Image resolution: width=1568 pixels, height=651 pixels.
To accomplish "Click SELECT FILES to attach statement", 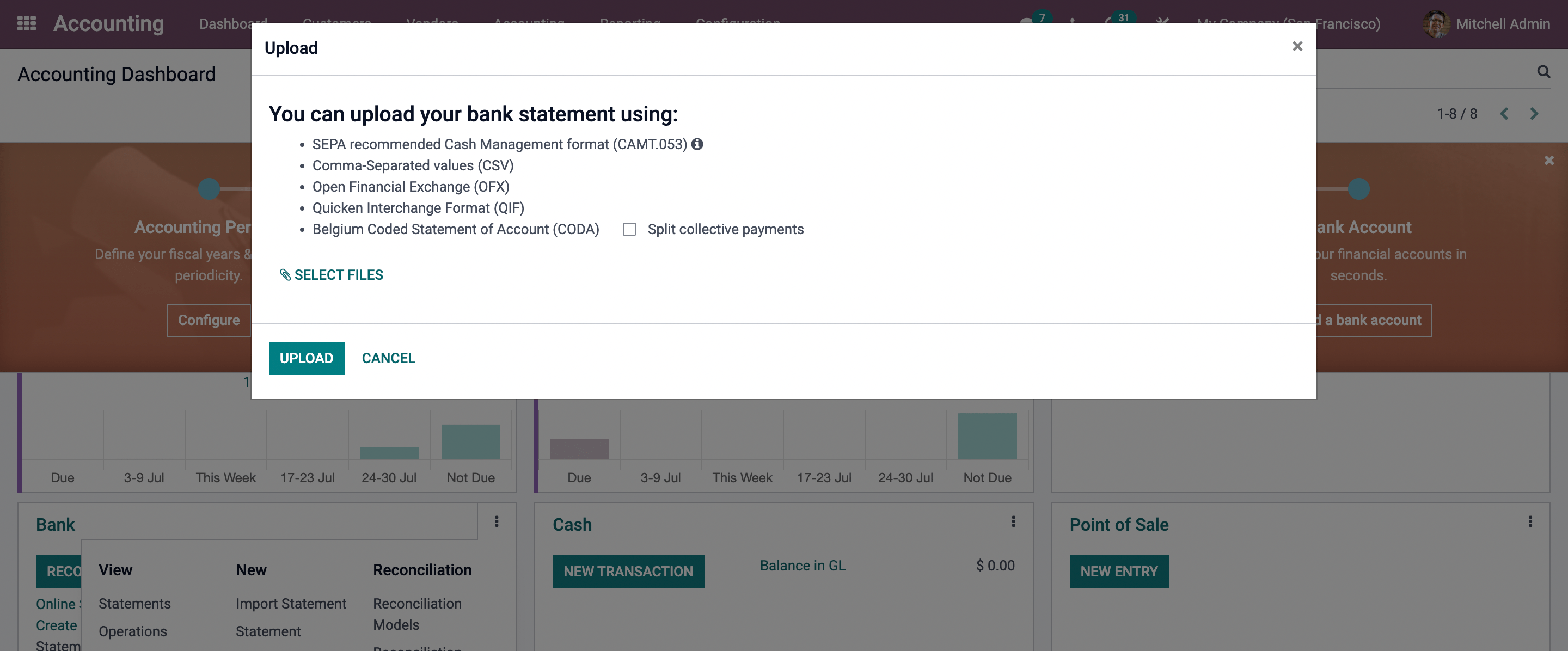I will click(332, 275).
